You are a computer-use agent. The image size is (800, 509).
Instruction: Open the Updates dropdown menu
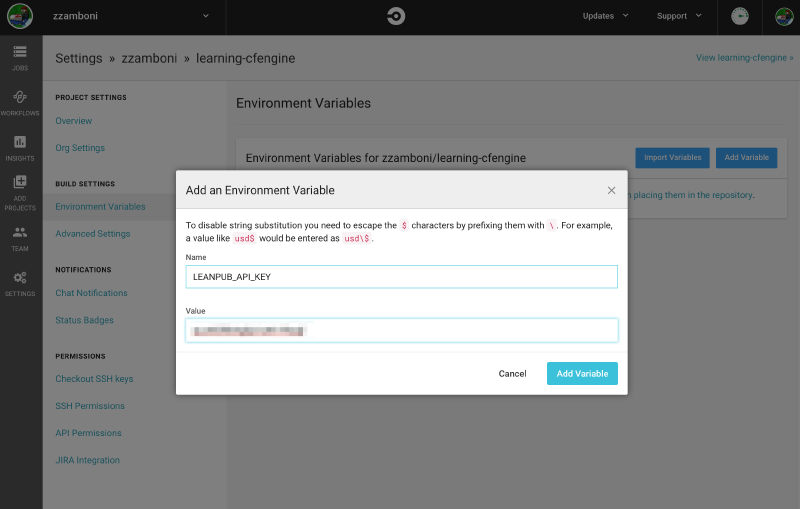(605, 16)
